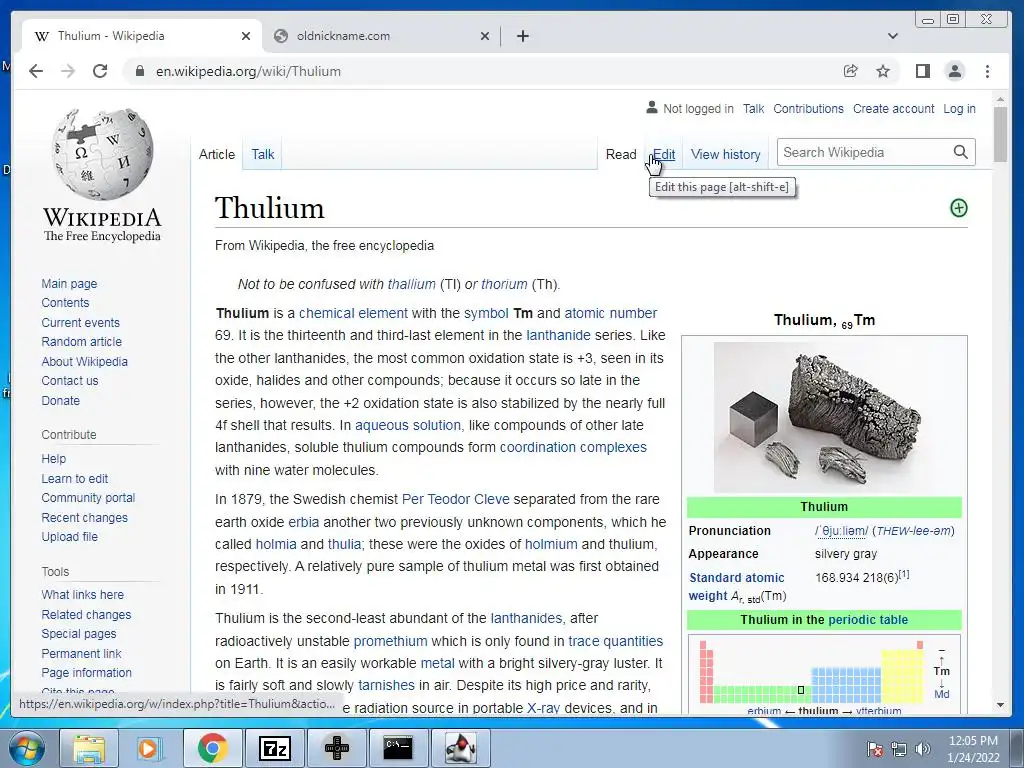Click the Donate sidebar link
The height and width of the screenshot is (768, 1024).
[x=61, y=400]
